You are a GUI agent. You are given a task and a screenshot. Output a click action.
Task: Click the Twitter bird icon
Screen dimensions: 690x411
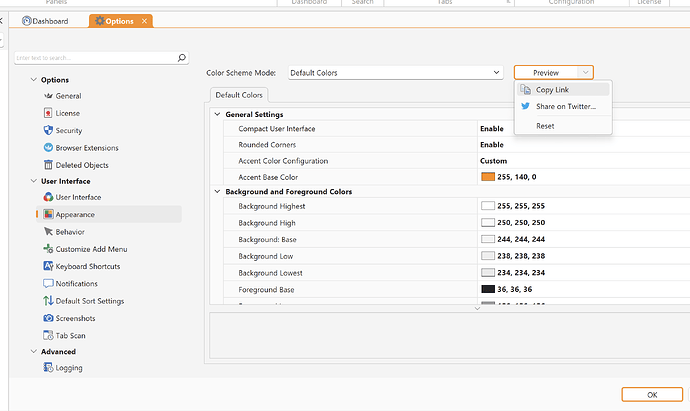click(525, 106)
